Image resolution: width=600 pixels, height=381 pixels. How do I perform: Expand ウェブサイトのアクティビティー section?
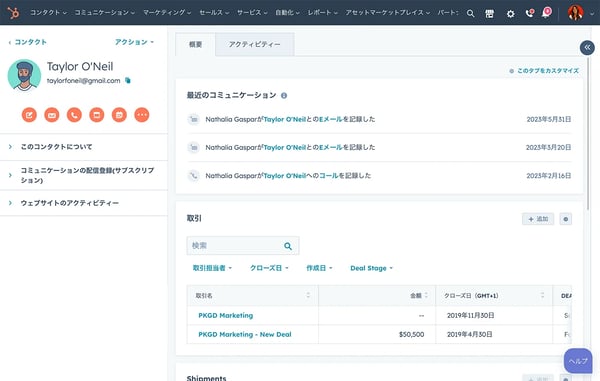[84, 203]
